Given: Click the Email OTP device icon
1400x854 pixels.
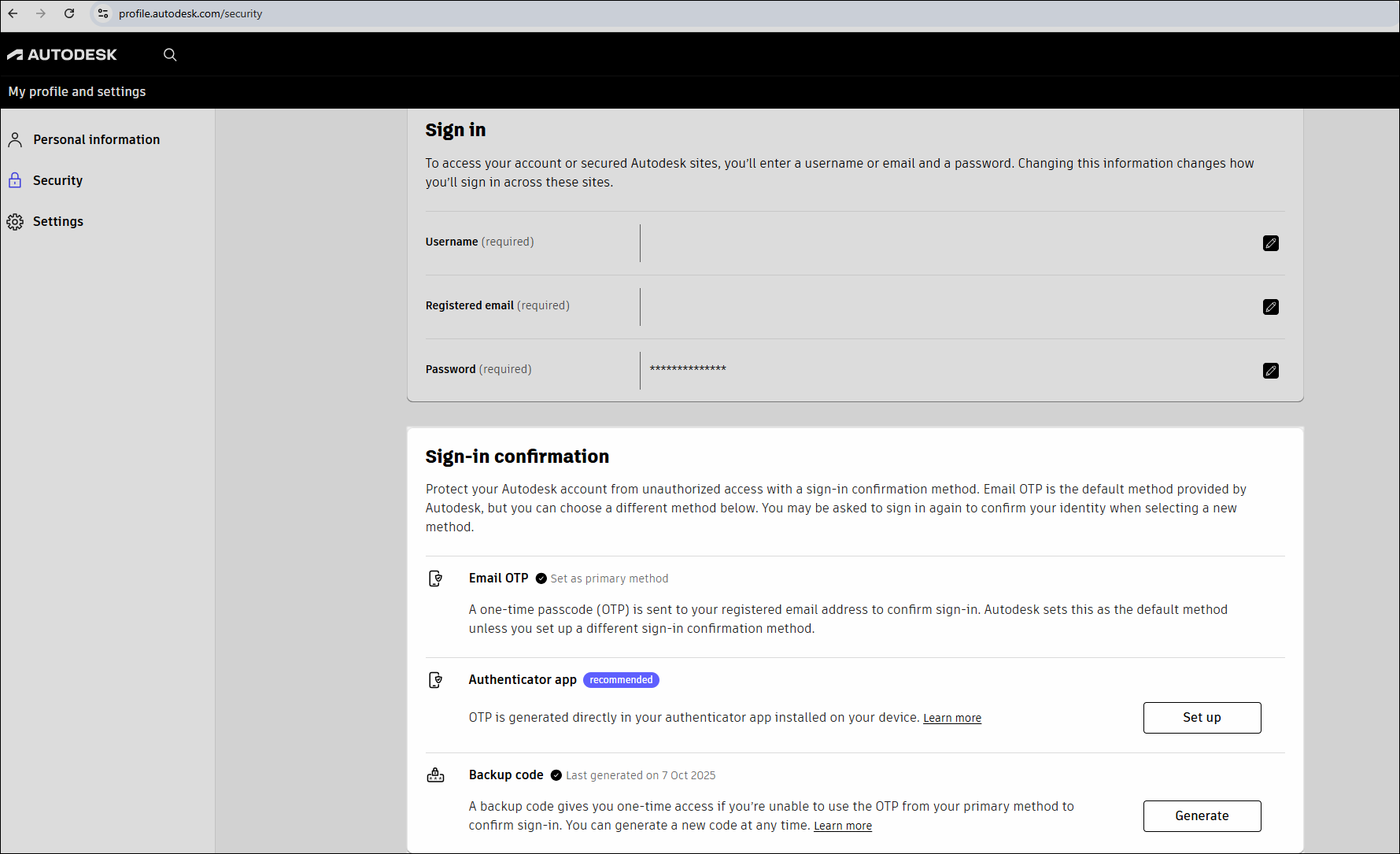Looking at the screenshot, I should coord(436,579).
